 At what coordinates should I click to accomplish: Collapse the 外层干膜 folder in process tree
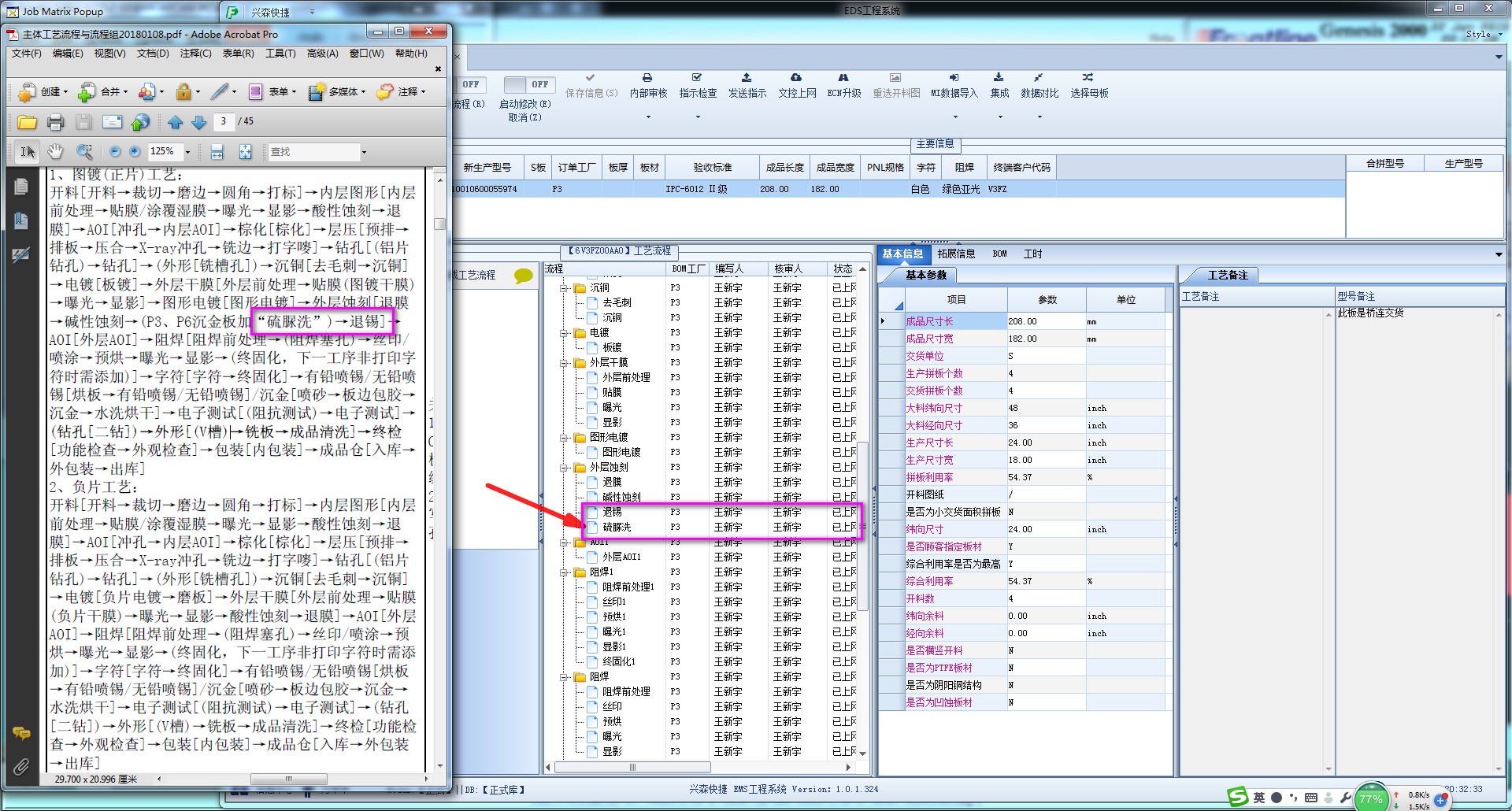(565, 363)
